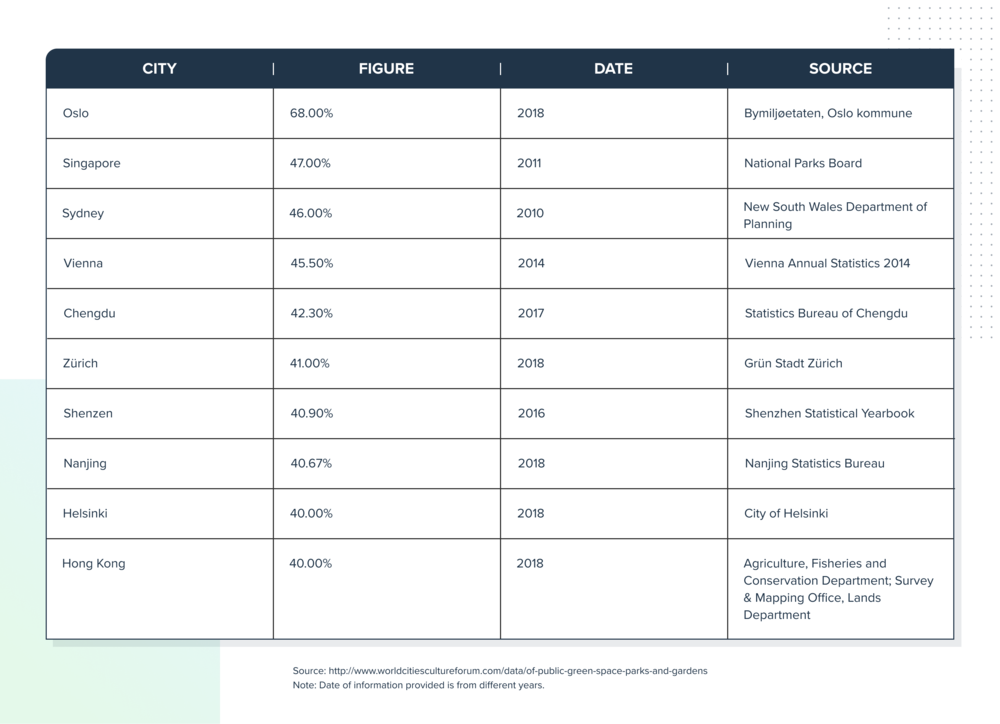
Task: Click the FIGURE column header
Action: (x=387, y=69)
